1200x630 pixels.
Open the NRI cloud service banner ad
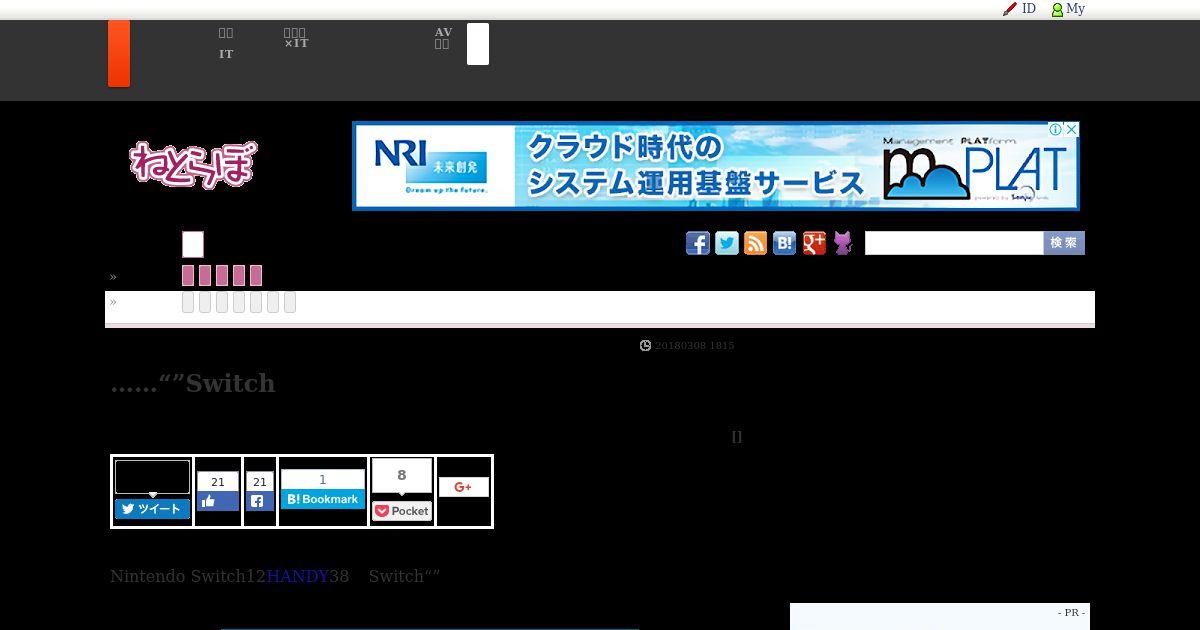pos(716,166)
